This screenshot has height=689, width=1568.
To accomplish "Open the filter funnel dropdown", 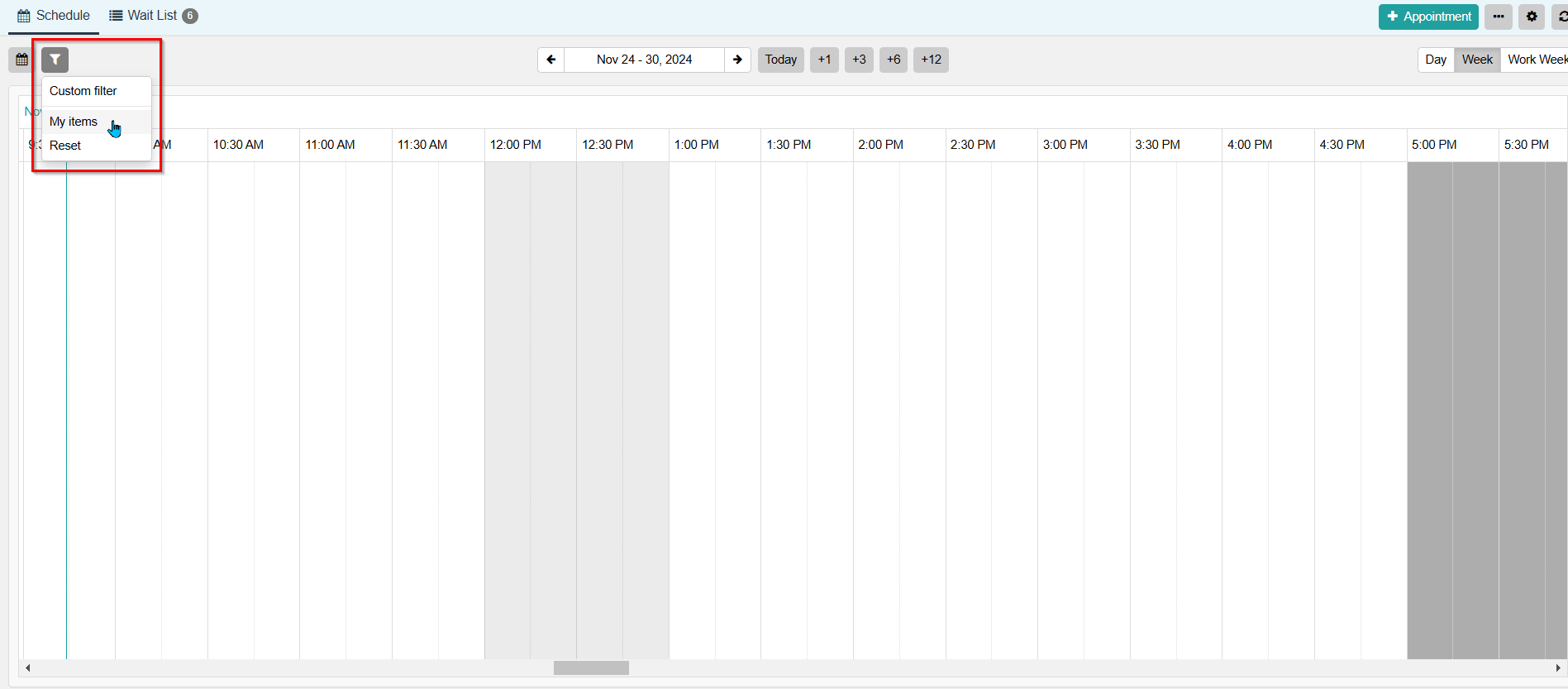I will tap(55, 60).
